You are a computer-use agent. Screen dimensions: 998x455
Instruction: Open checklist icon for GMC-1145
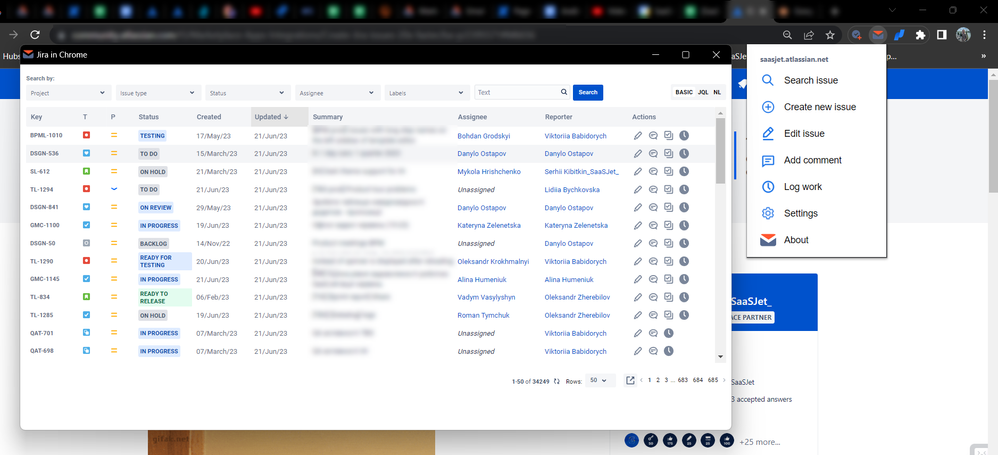coord(668,279)
